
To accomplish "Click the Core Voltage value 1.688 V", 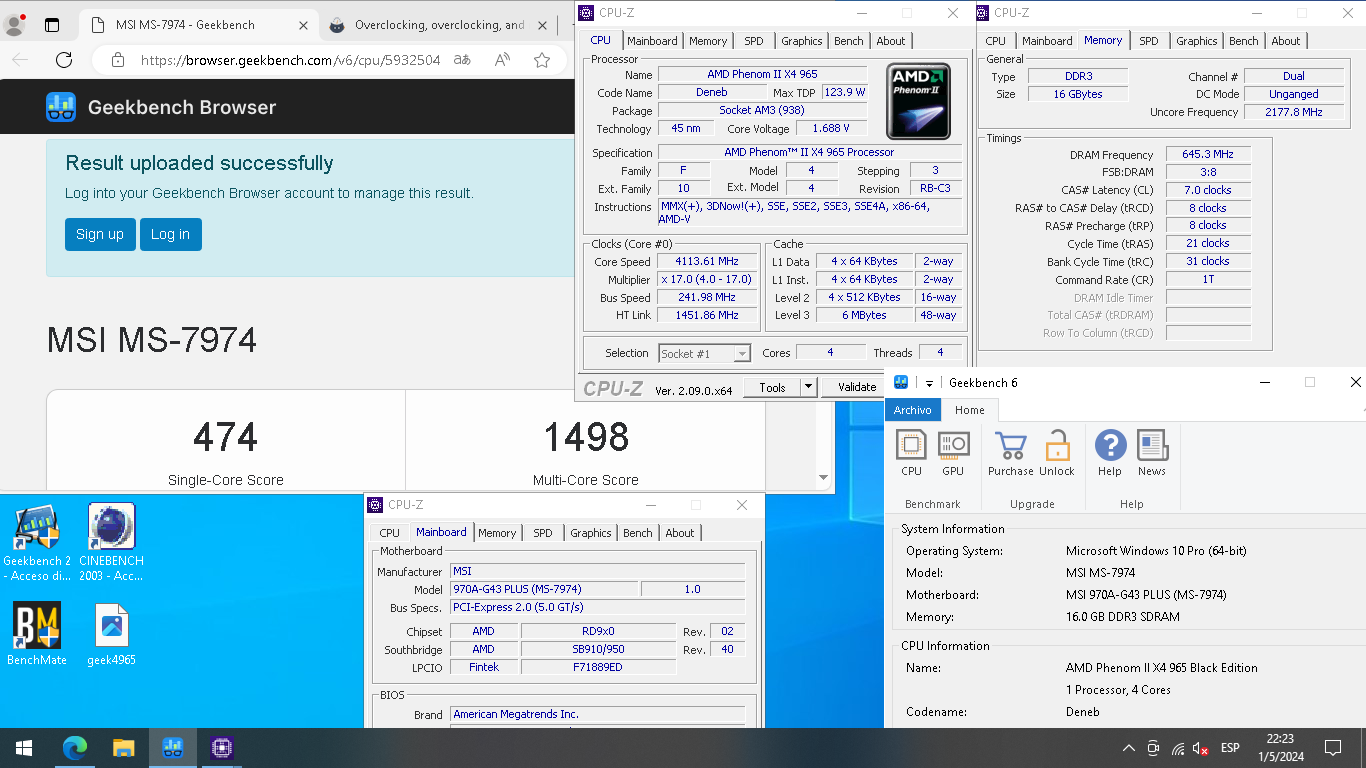I will coord(831,128).
